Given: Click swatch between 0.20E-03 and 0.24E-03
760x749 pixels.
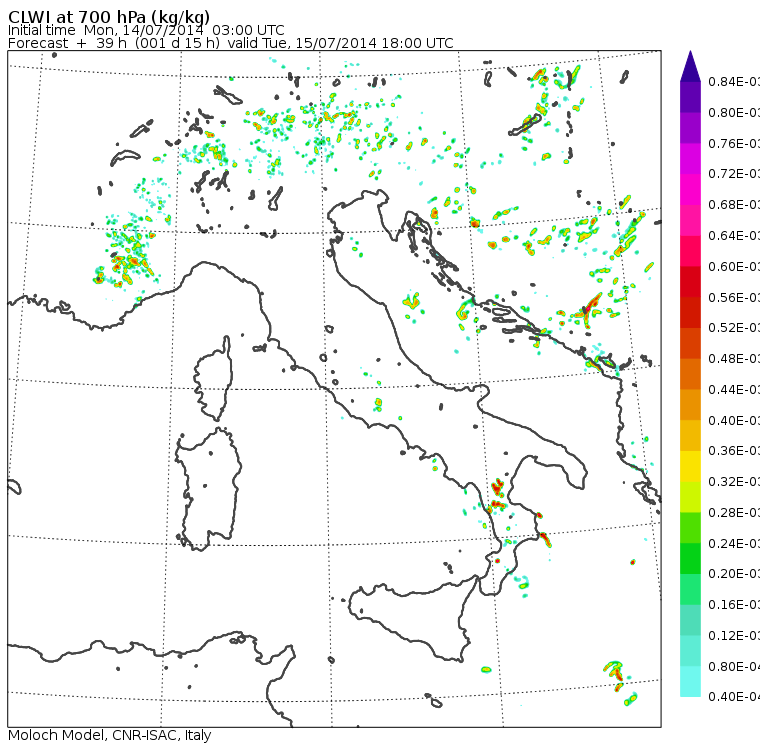Looking at the screenshot, I should coord(690,558).
